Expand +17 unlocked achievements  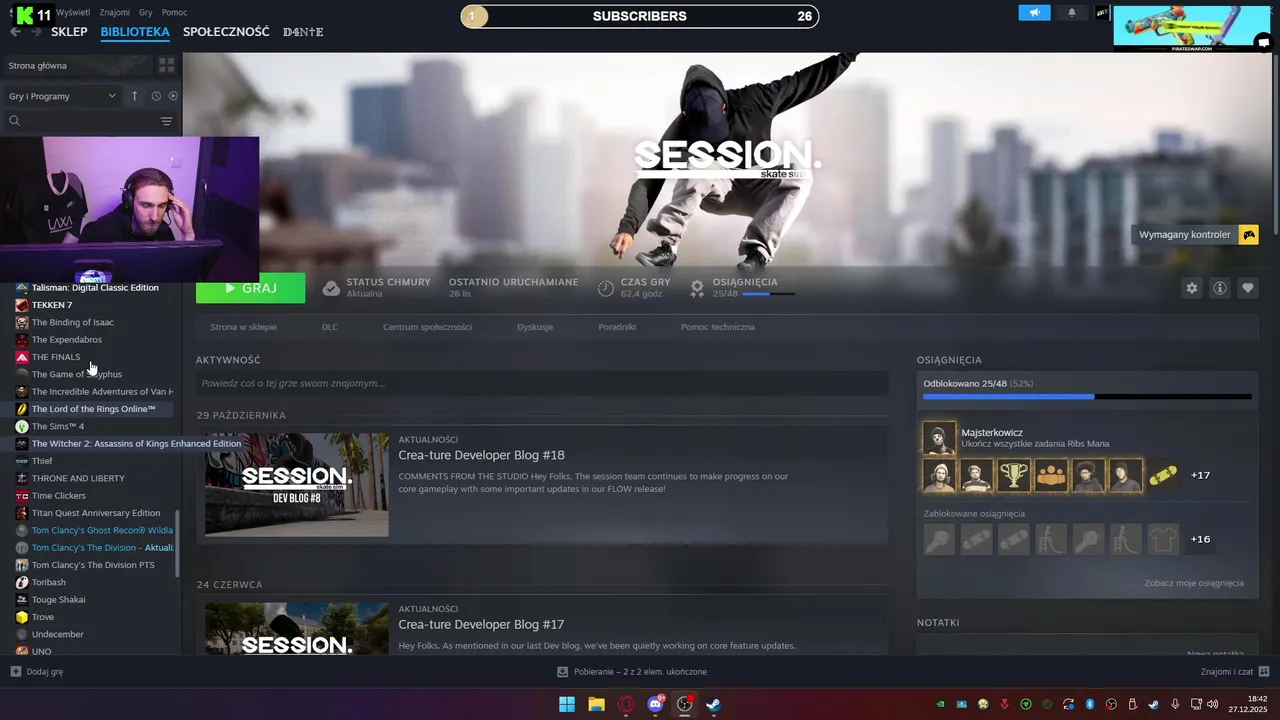pos(1201,476)
